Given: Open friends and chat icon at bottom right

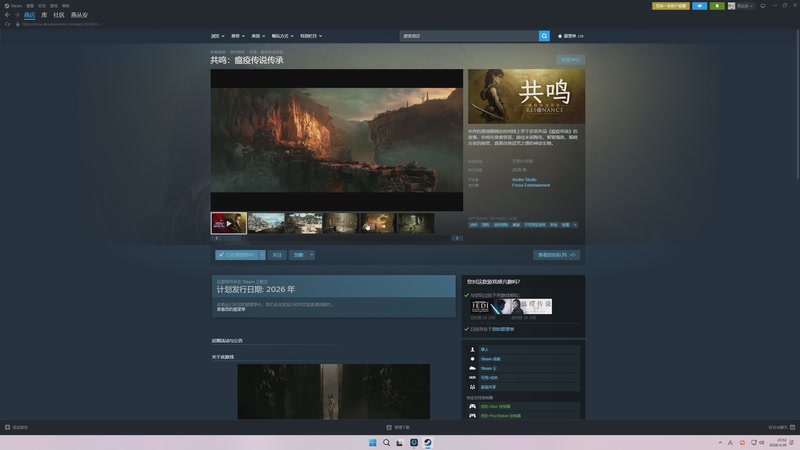Looking at the screenshot, I should tap(792, 428).
